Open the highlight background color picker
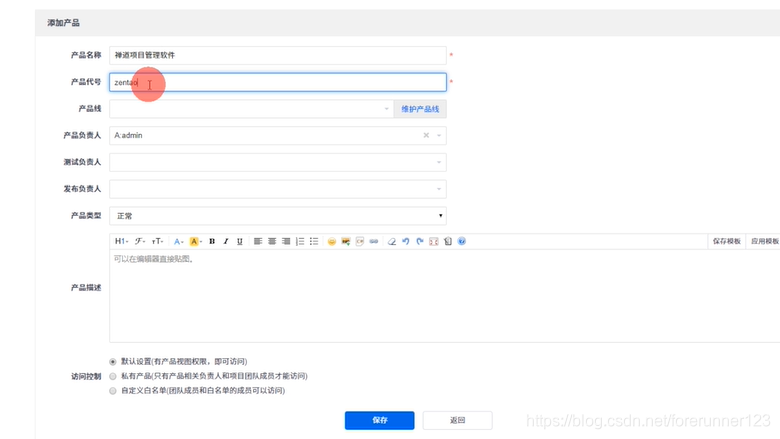Viewport: 780px width, 439px height. [195, 241]
